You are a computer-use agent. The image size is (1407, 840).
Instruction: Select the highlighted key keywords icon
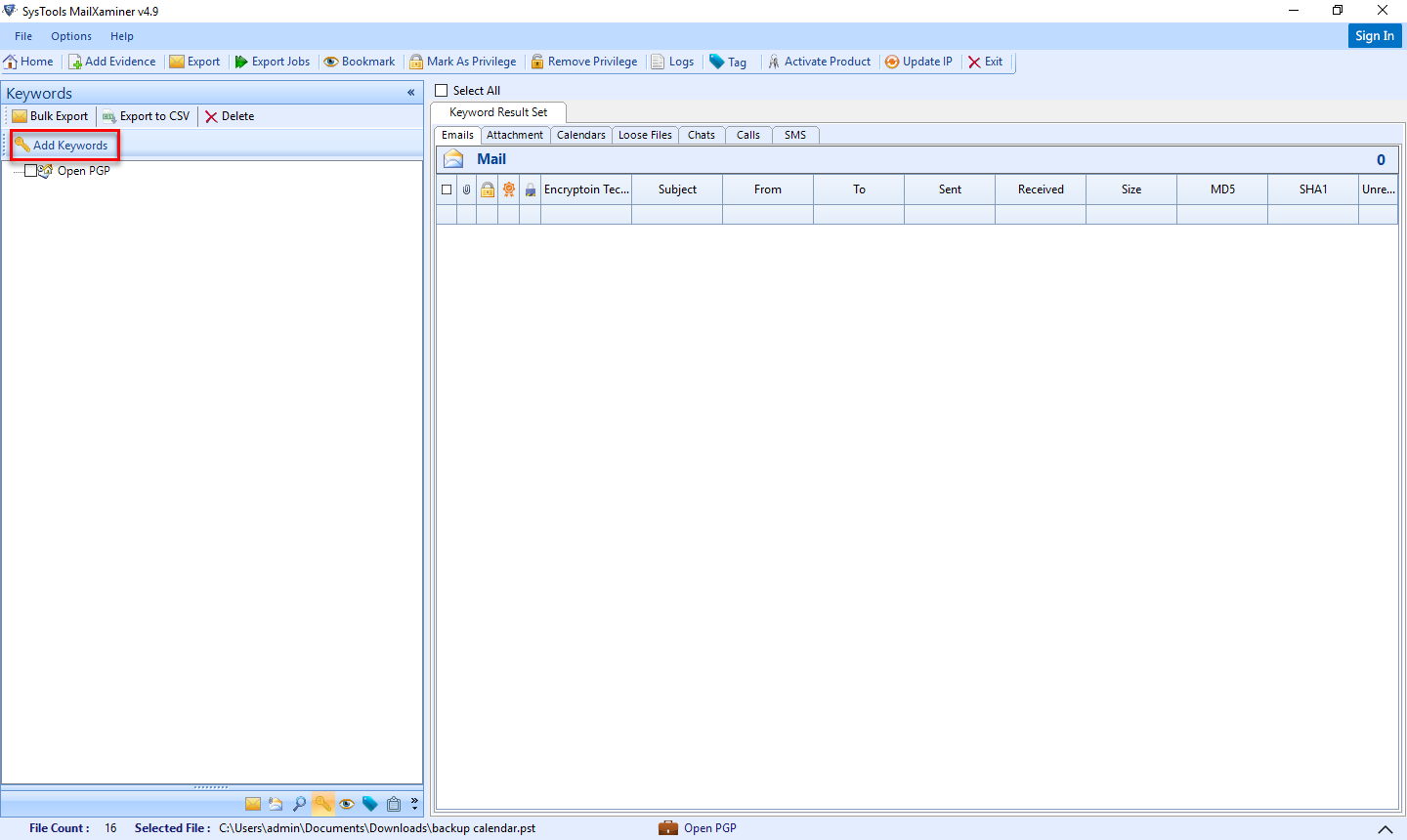pyautogui.click(x=322, y=804)
